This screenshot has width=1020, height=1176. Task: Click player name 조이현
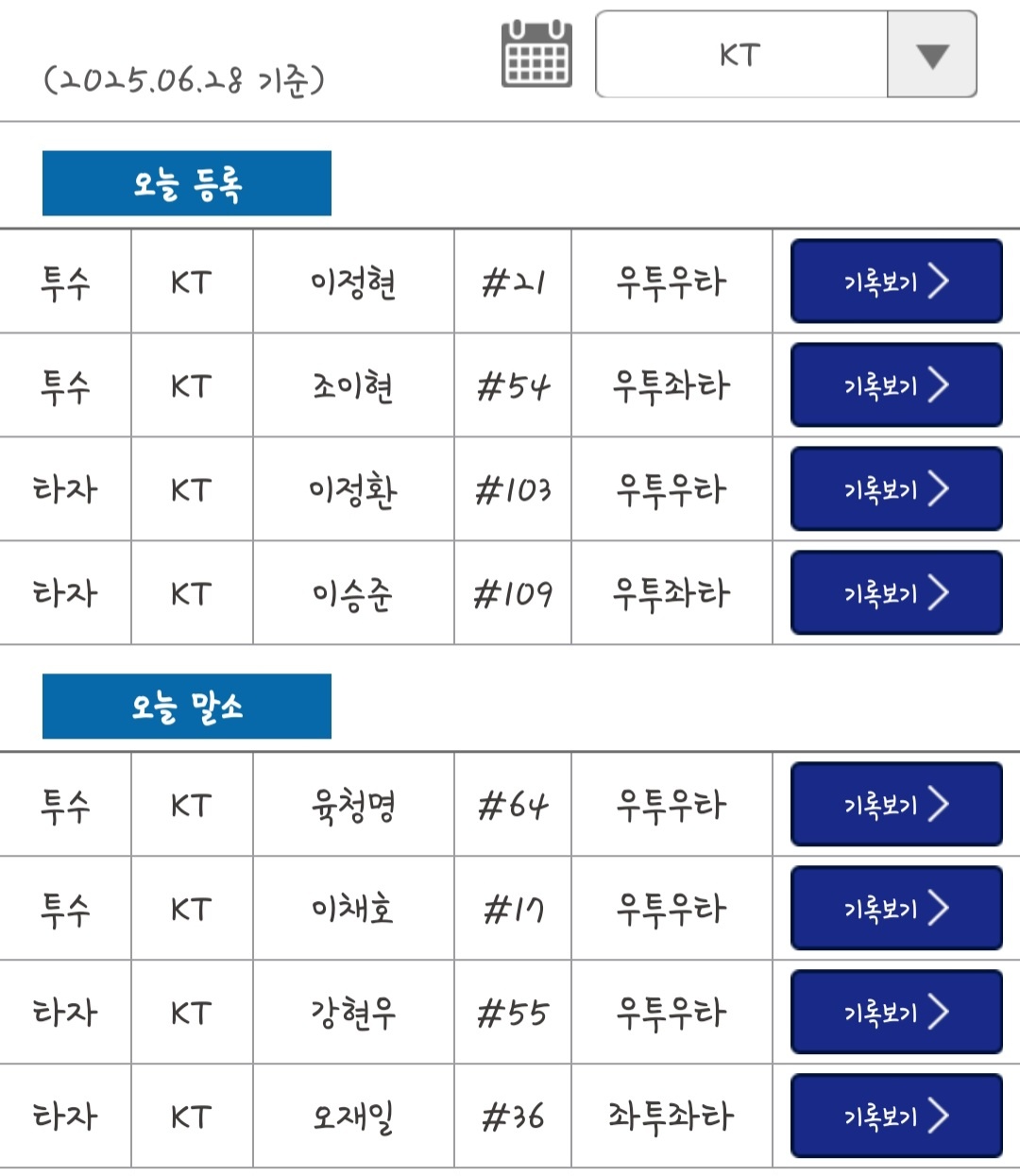(353, 386)
